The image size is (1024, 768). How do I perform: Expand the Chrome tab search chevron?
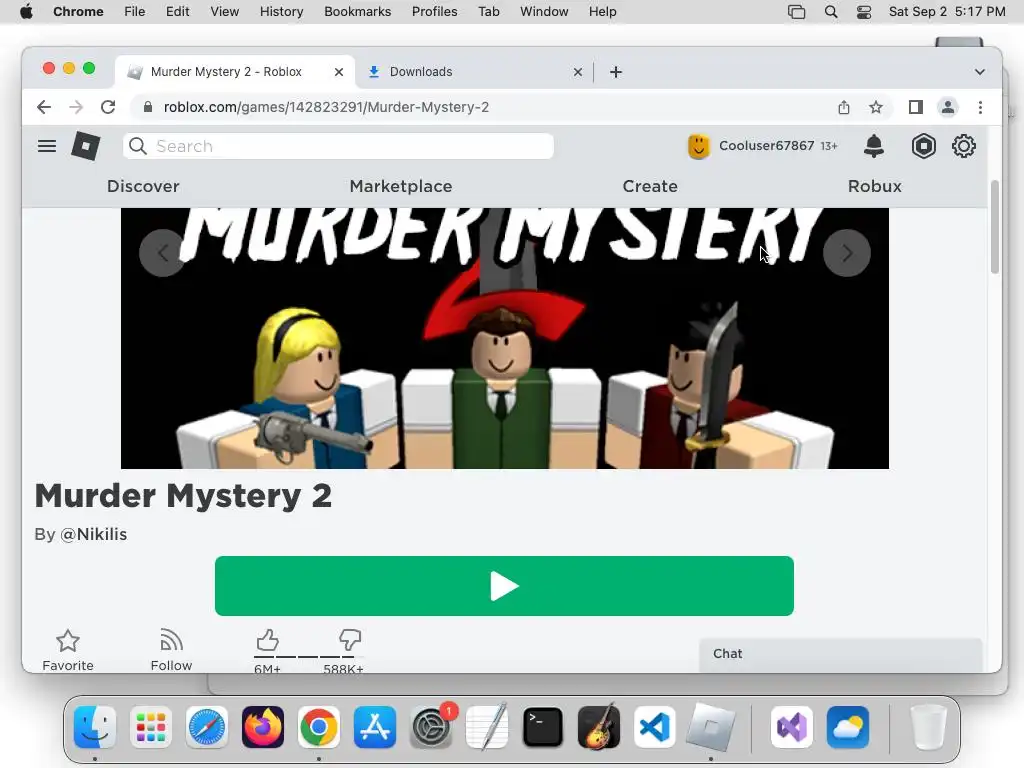[x=980, y=72]
